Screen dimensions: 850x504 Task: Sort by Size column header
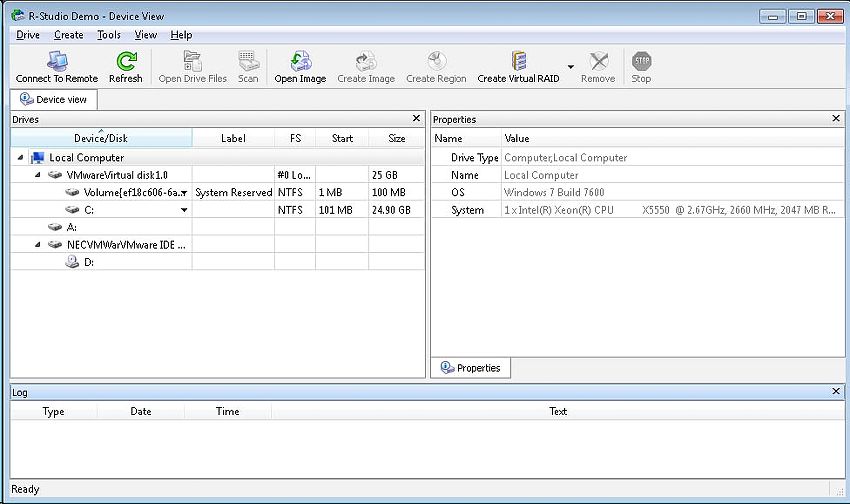click(x=396, y=138)
